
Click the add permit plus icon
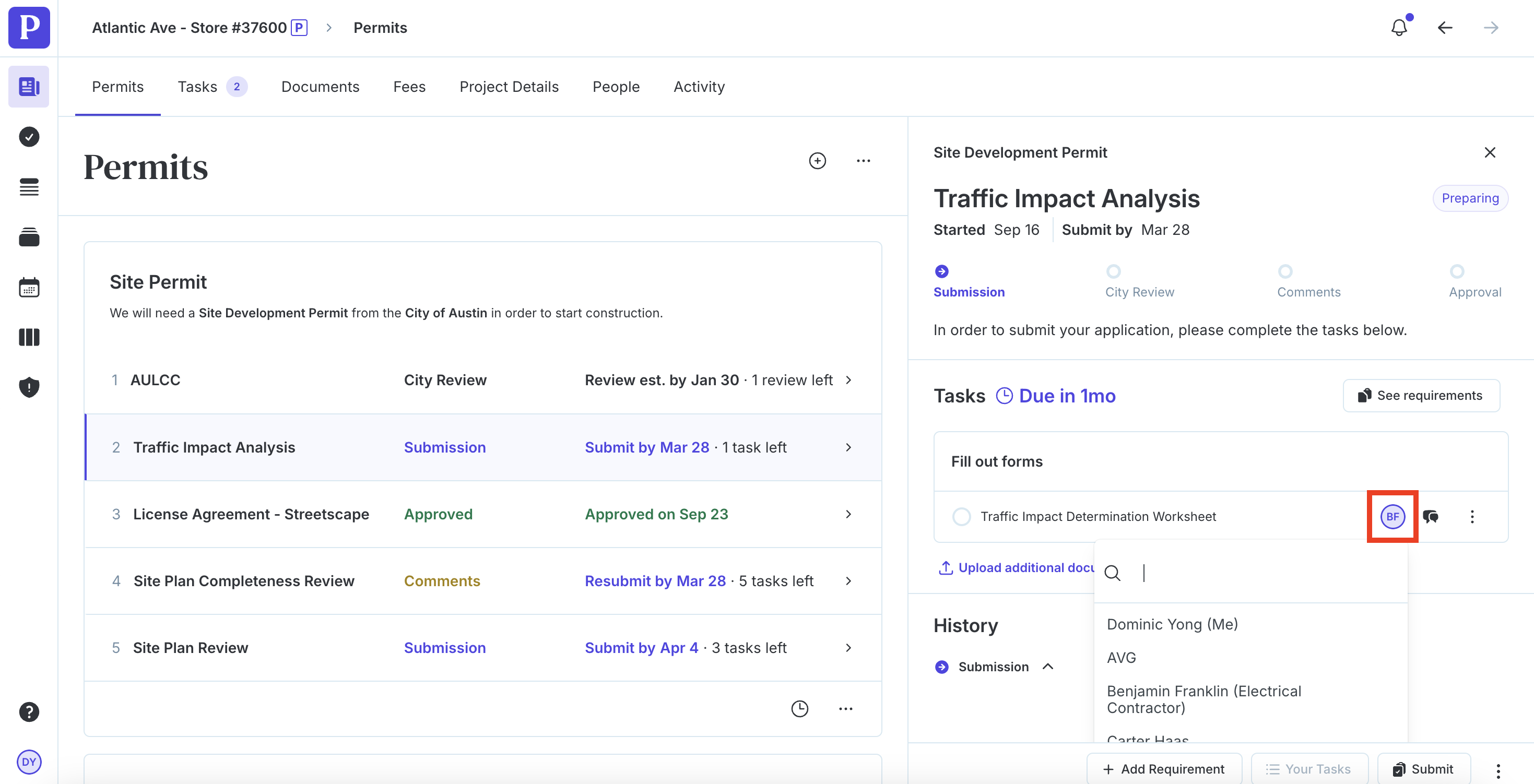817,161
